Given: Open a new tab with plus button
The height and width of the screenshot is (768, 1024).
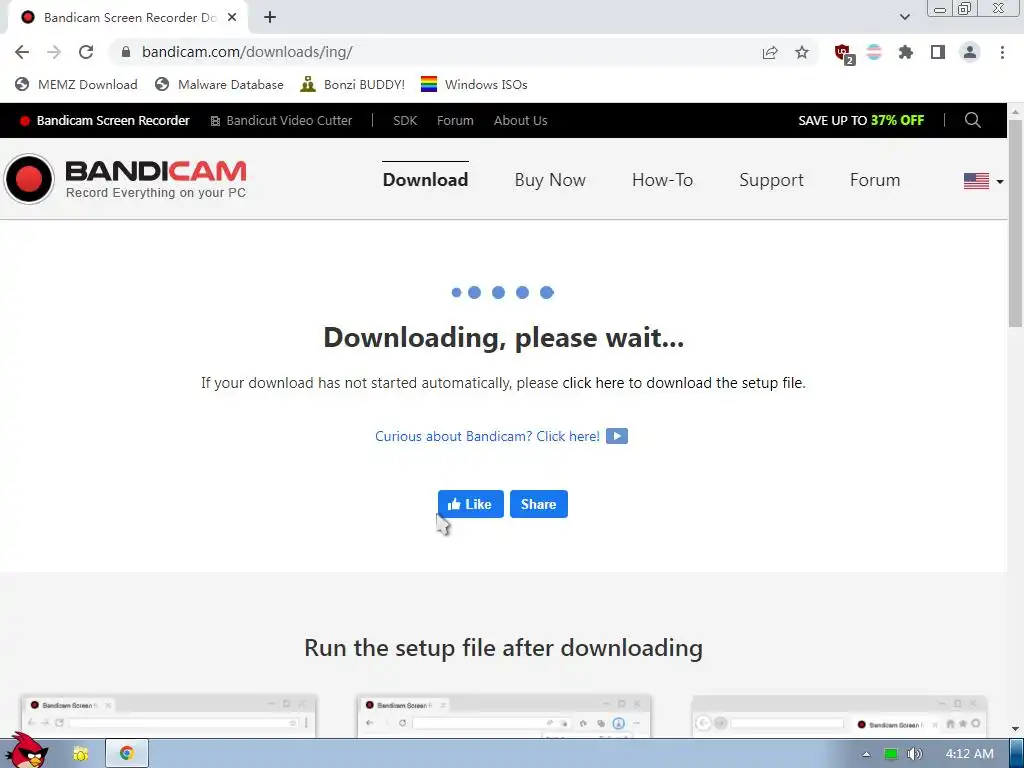Looking at the screenshot, I should click(270, 18).
